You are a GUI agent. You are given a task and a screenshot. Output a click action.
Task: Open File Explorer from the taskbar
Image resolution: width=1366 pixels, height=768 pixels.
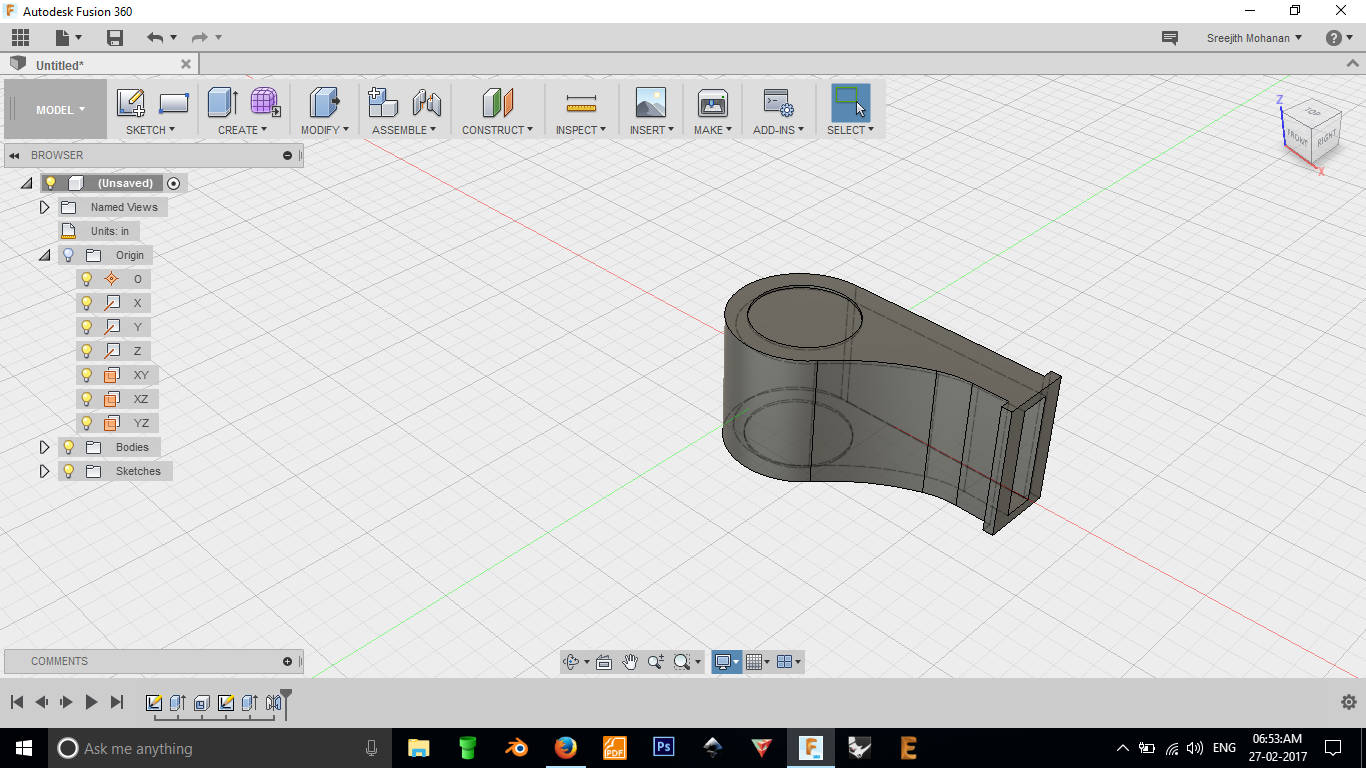pos(418,748)
